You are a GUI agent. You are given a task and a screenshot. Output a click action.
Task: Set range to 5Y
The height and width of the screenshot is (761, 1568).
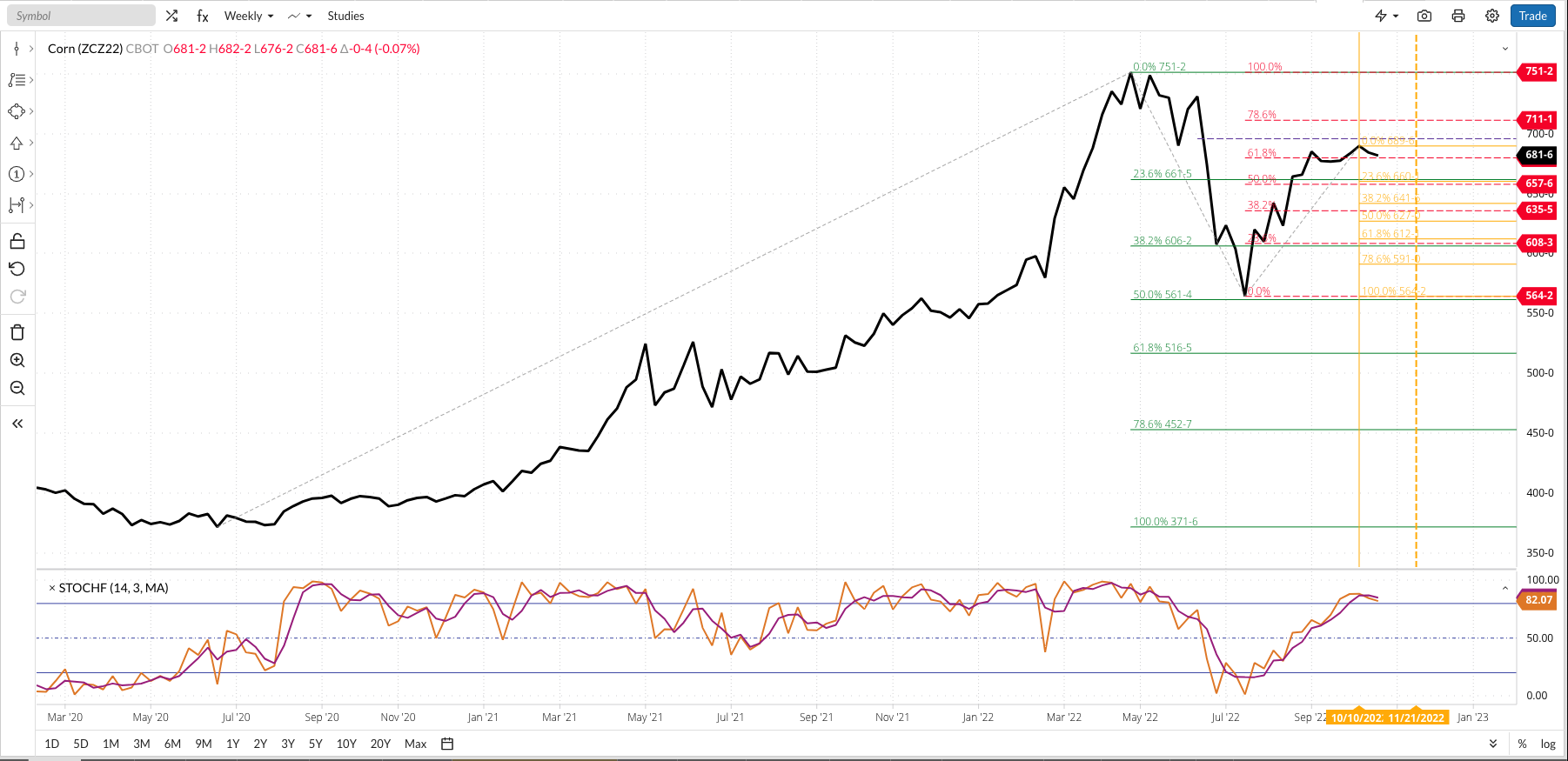[x=316, y=744]
